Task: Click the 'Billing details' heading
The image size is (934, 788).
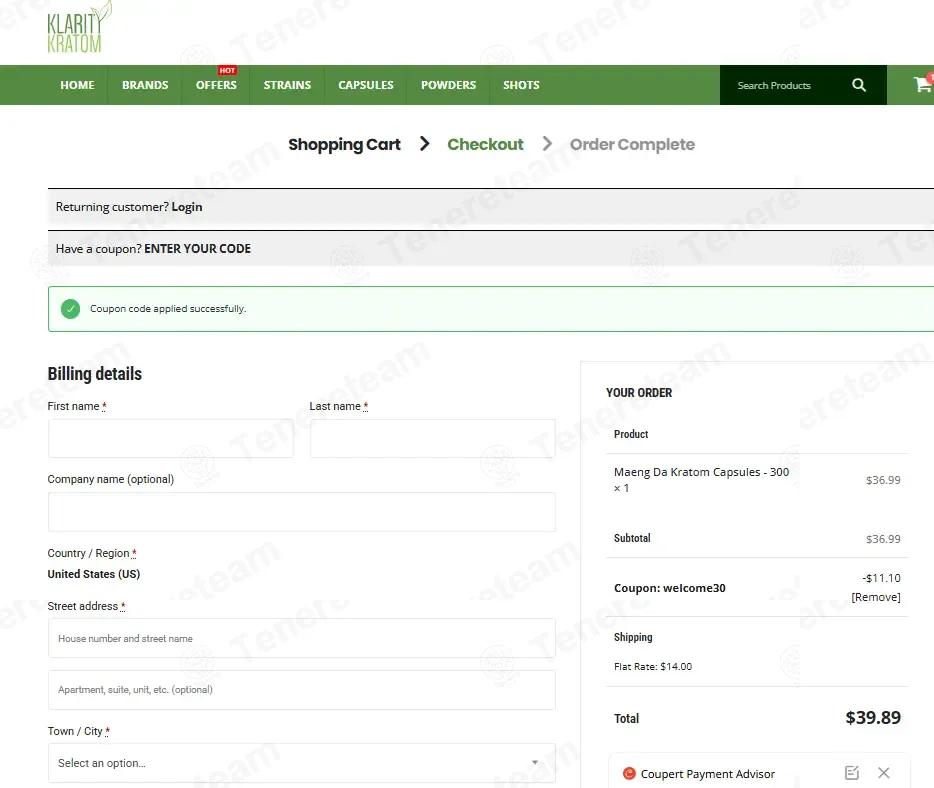Action: [x=95, y=373]
